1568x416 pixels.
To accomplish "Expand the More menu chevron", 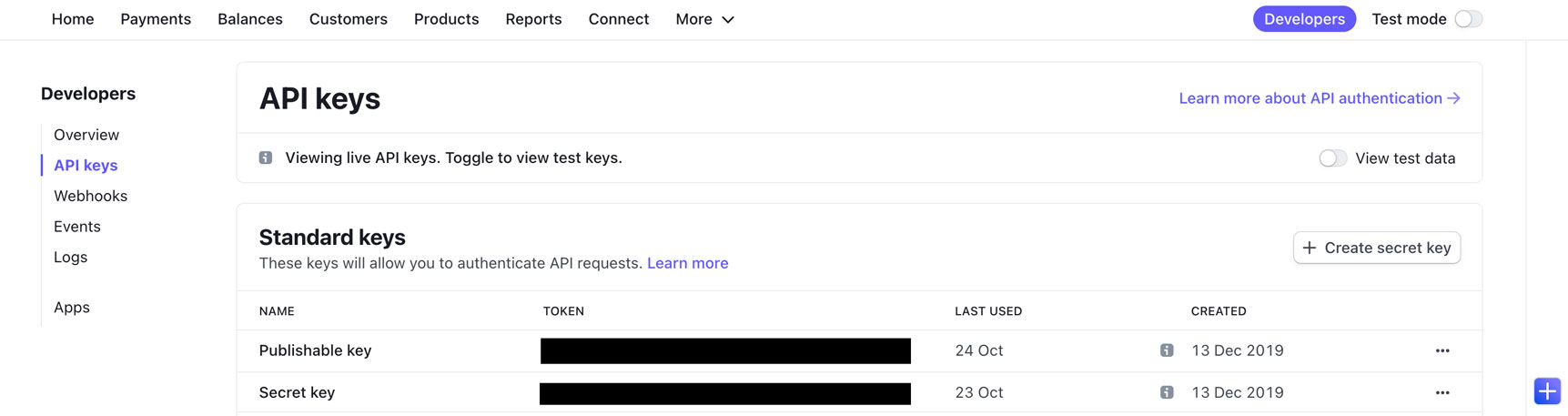I will pos(728,19).
